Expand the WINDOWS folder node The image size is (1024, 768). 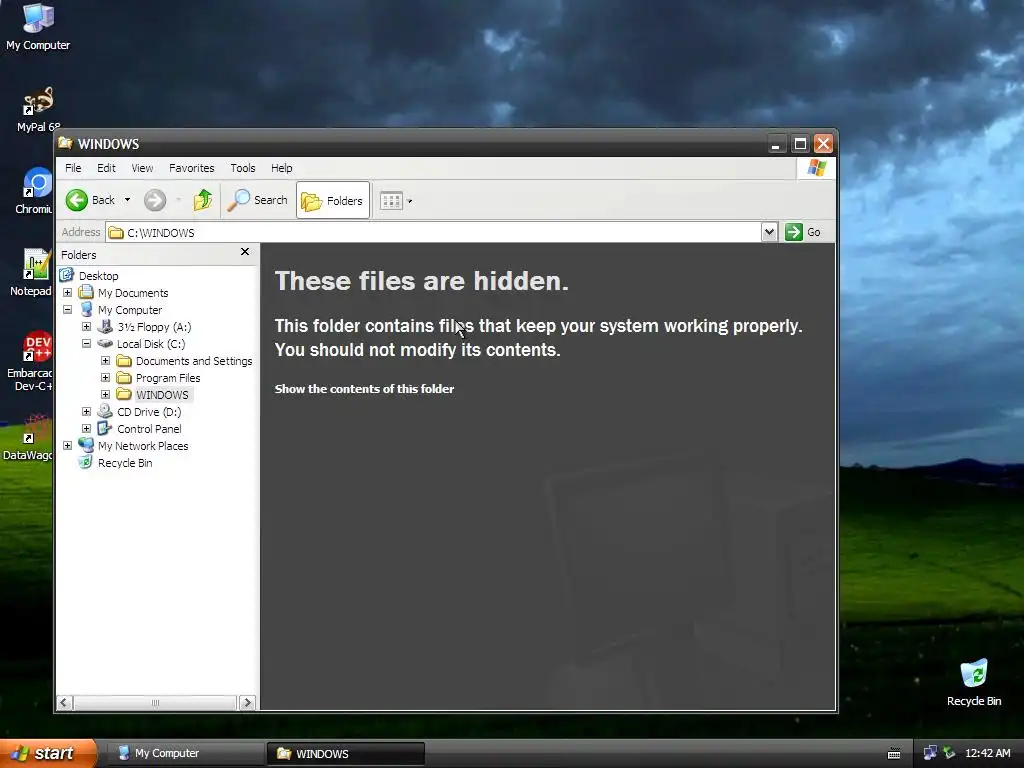click(105, 394)
